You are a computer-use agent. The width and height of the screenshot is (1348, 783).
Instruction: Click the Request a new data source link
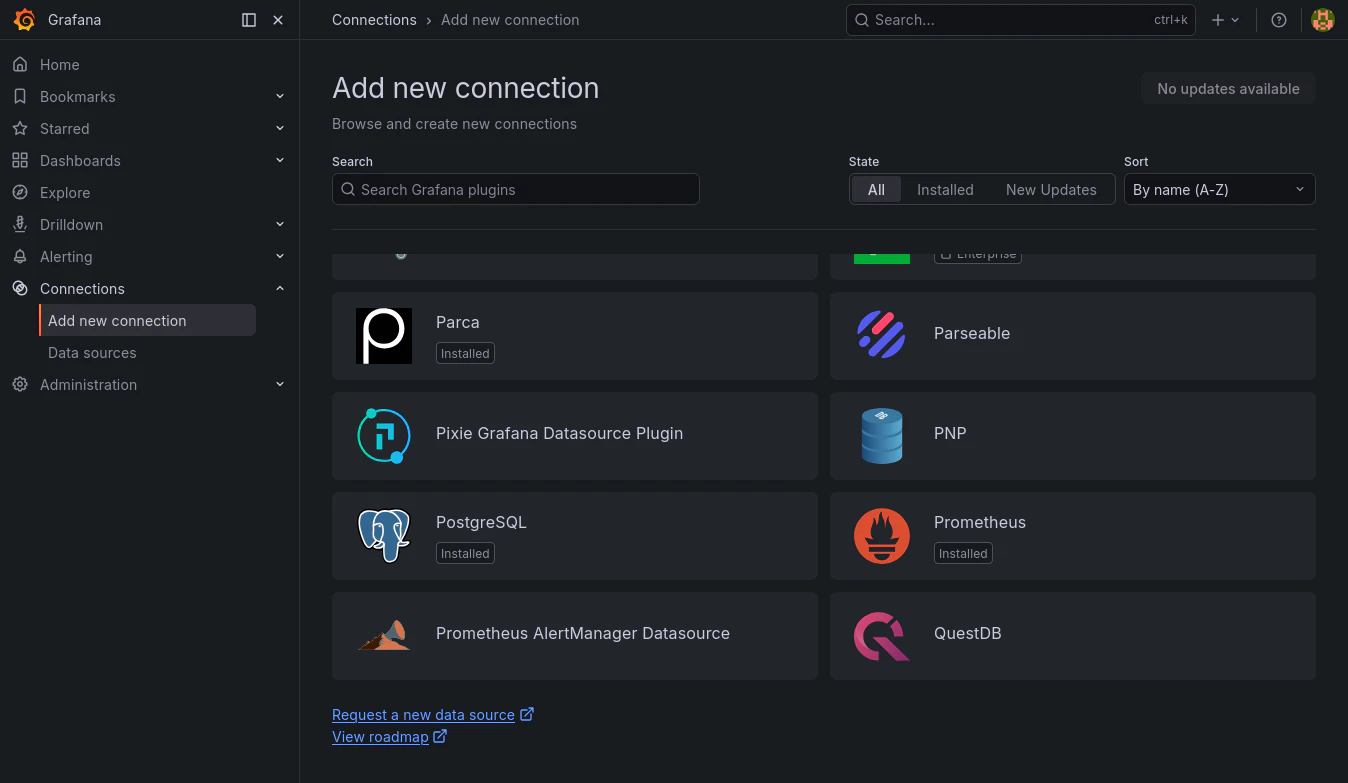[423, 715]
